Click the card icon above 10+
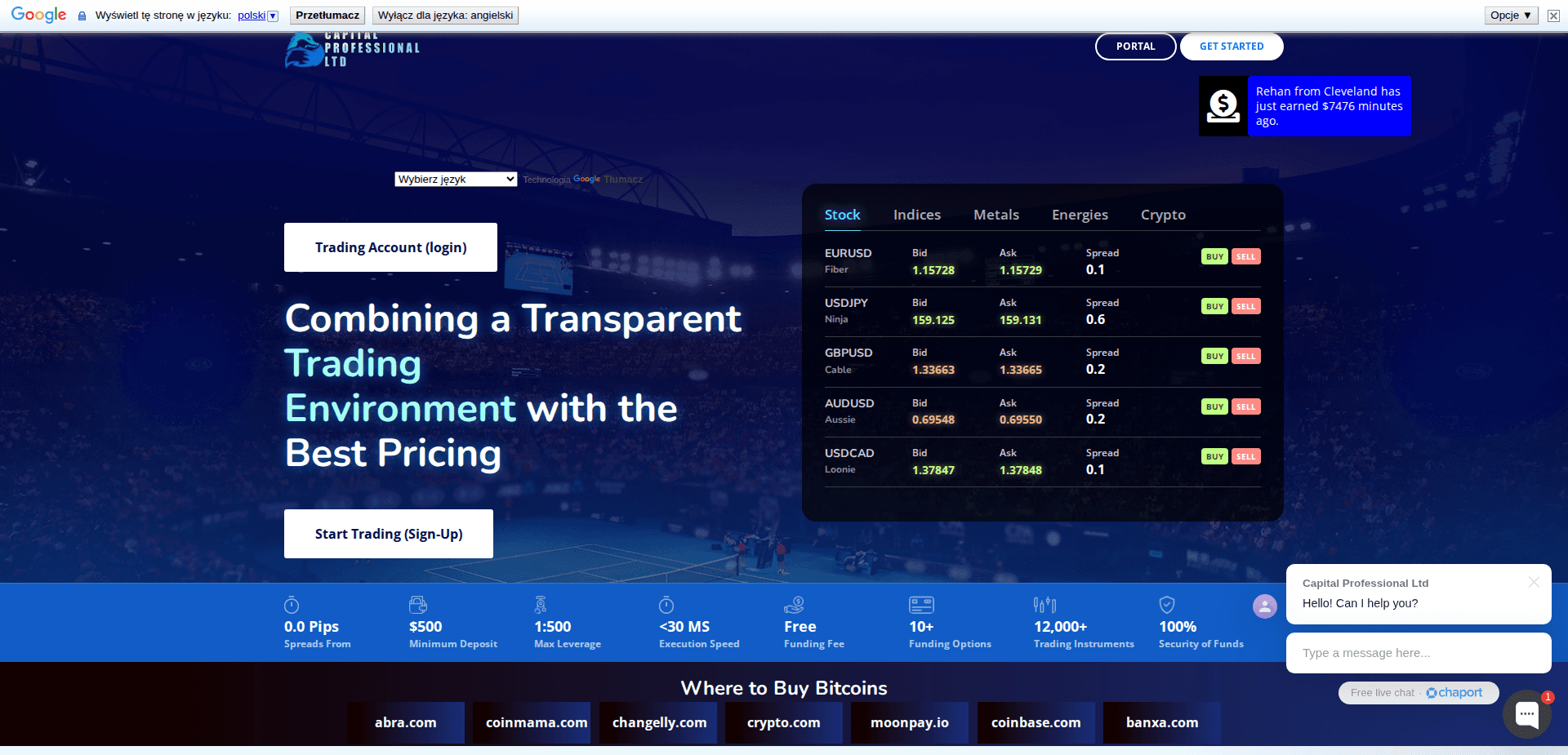The image size is (1568, 755). point(921,605)
